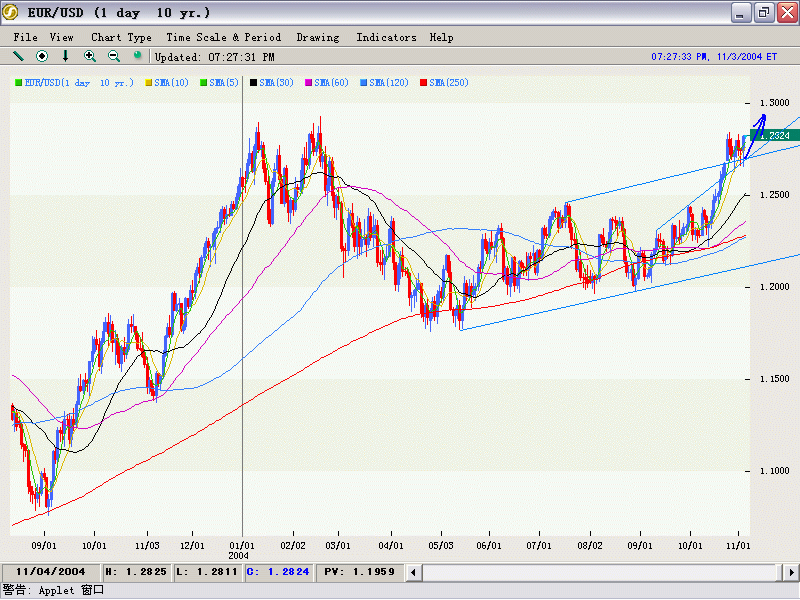800x600 pixels.
Task: Open the Indicators menu
Action: (386, 37)
